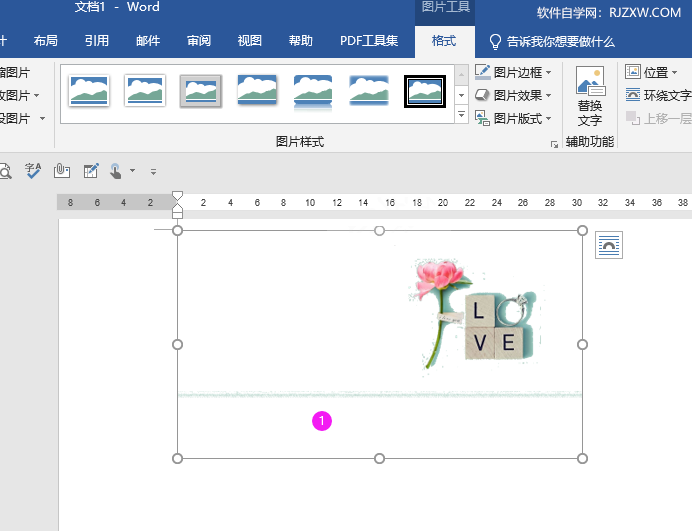Click the layout options icon beside the image
692x531 pixels.
point(608,245)
